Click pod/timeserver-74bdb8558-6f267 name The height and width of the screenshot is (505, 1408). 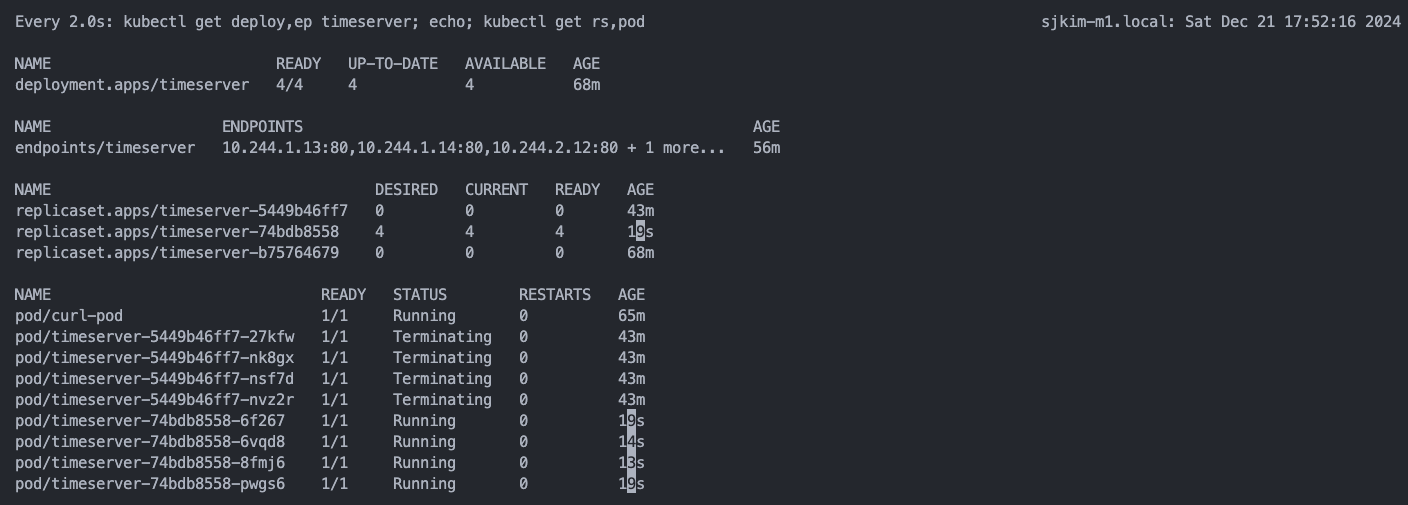(x=150, y=421)
